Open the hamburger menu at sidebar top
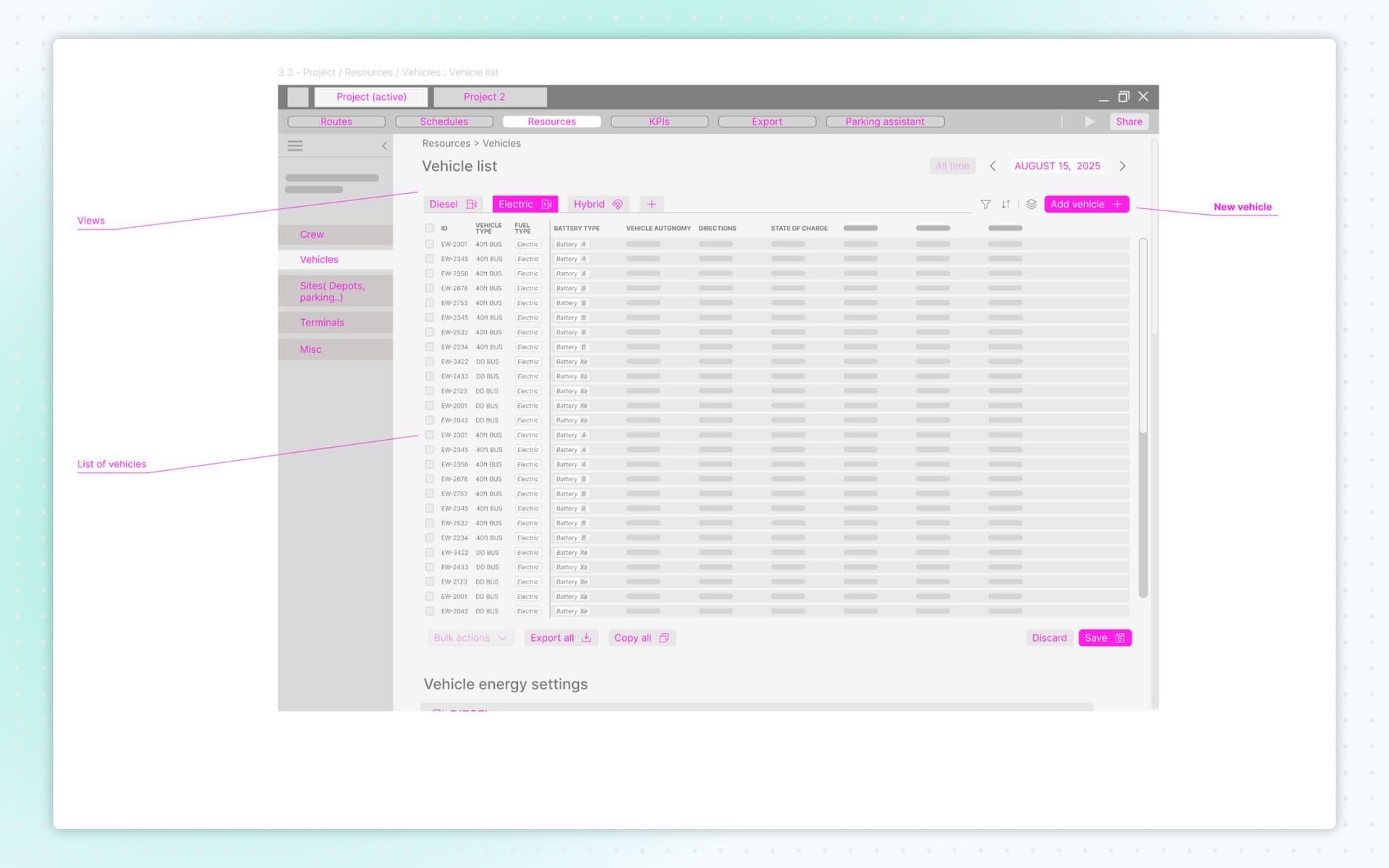Image resolution: width=1389 pixels, height=868 pixels. point(295,145)
